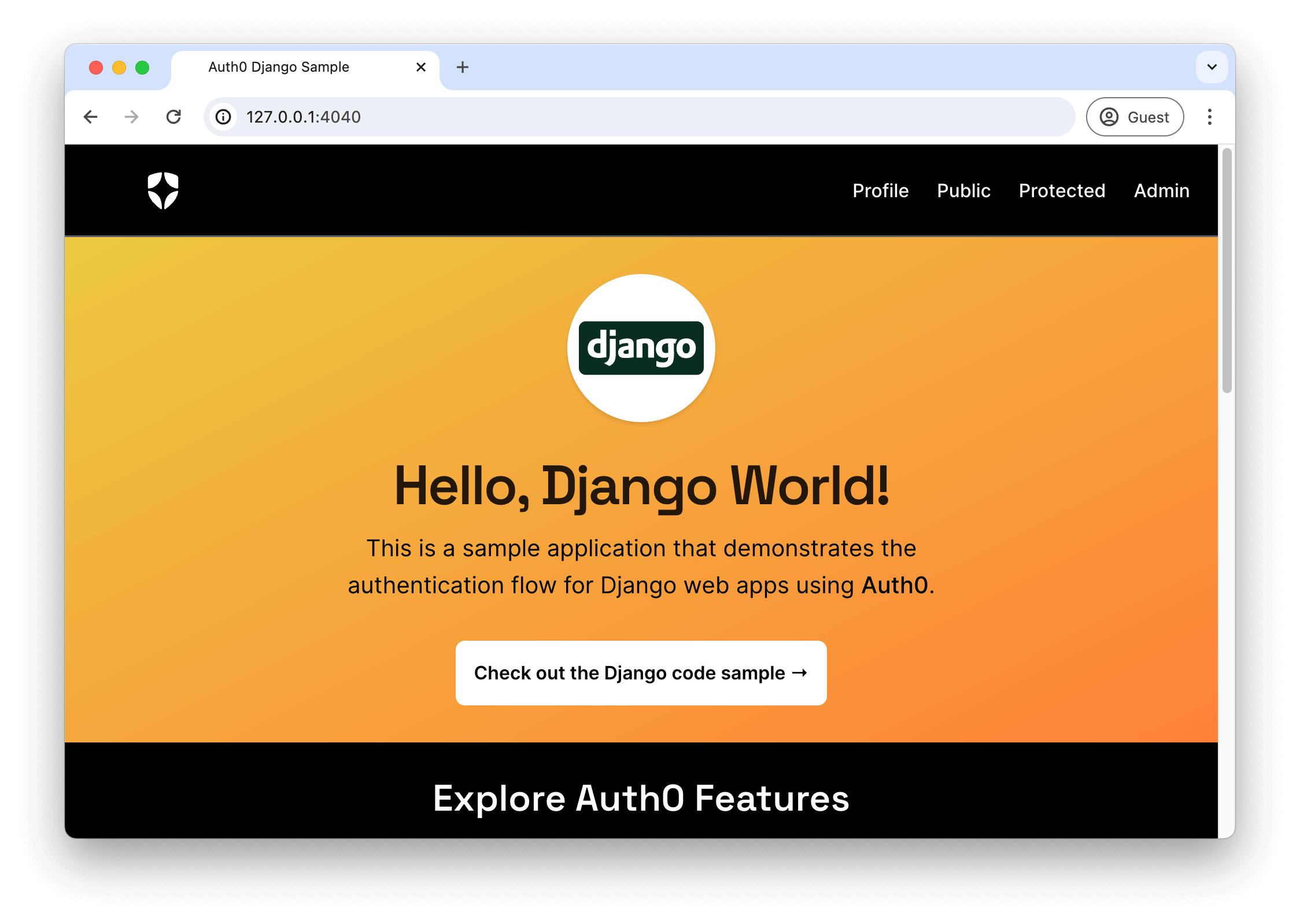Go to the Admin page

pyautogui.click(x=1161, y=191)
